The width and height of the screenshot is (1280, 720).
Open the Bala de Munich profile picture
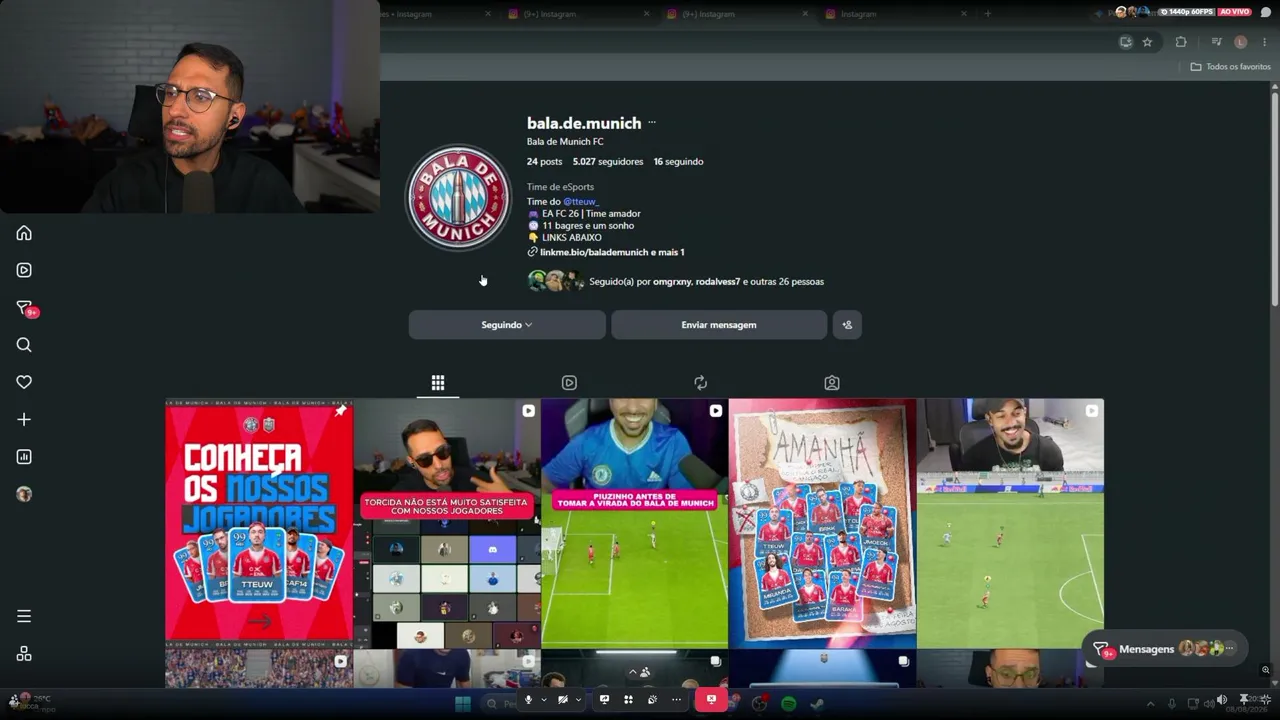(458, 197)
